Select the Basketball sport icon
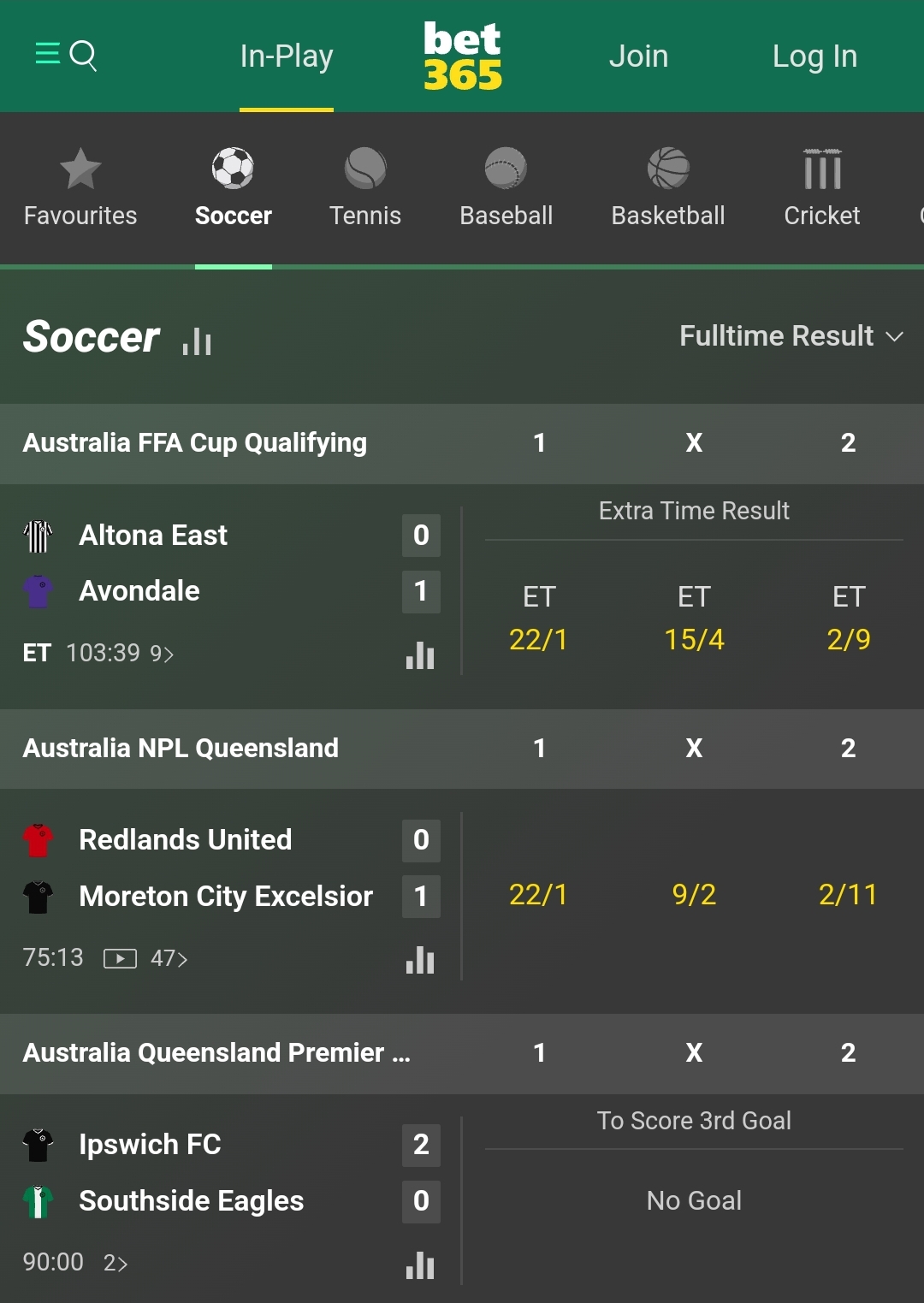The image size is (924, 1303). coord(668,169)
